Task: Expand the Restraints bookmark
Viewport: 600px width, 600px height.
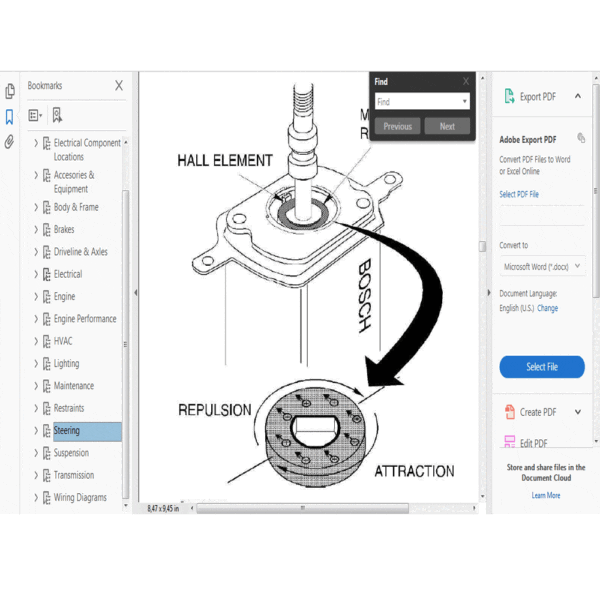Action: coord(36,408)
